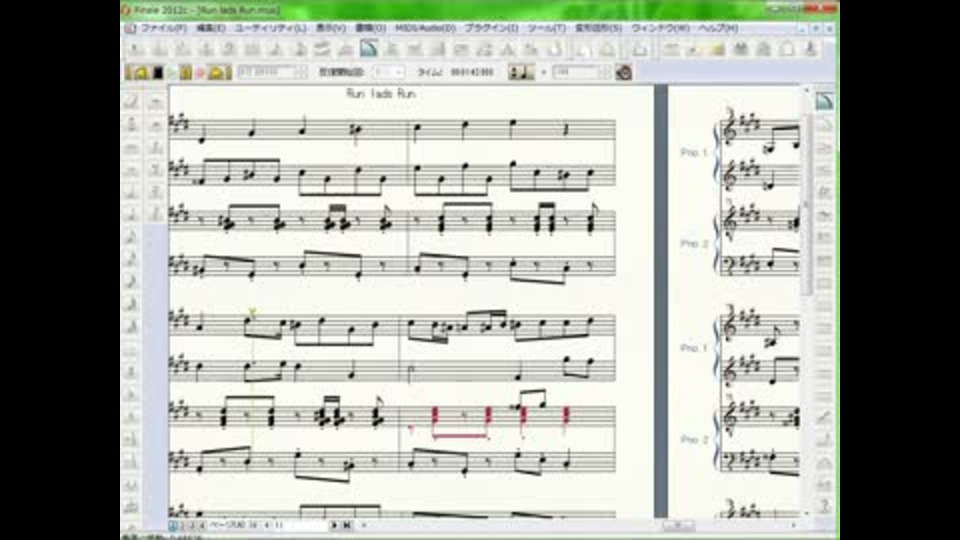Screen dimensions: 960x540
Task: Select the Chord tool
Action: [x=462, y=49]
